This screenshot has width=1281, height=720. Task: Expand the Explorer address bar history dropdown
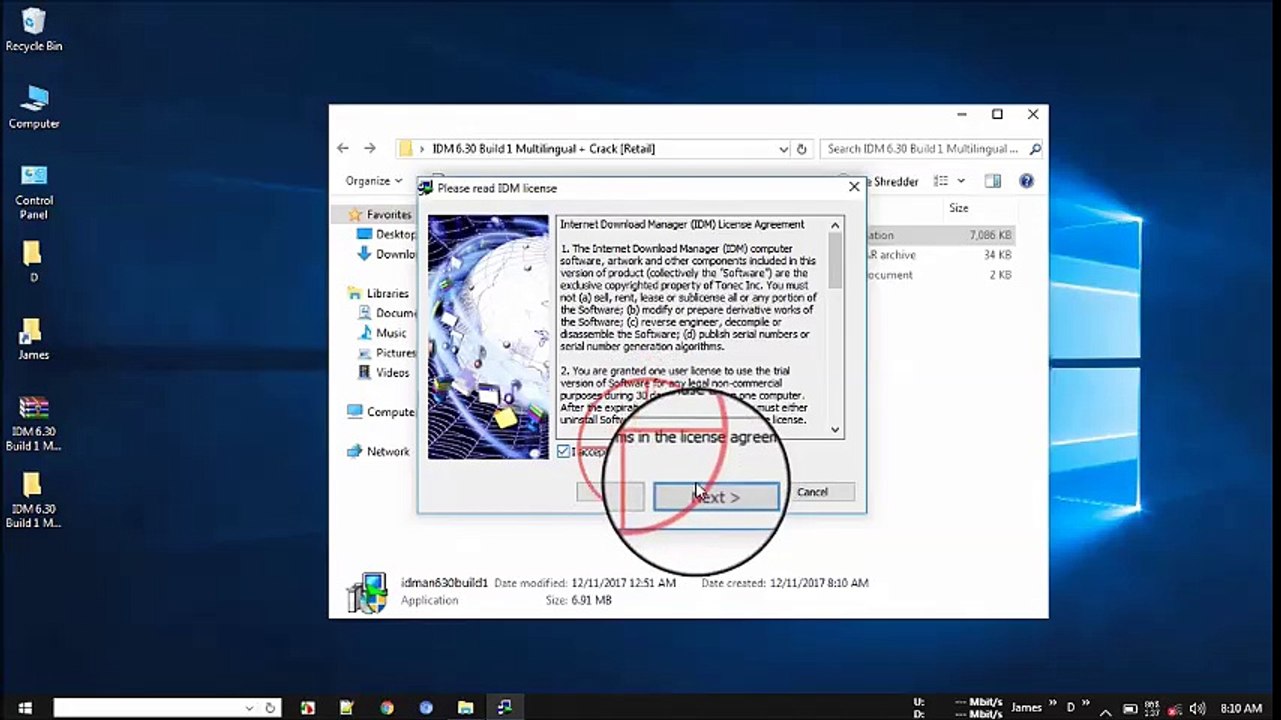(783, 149)
